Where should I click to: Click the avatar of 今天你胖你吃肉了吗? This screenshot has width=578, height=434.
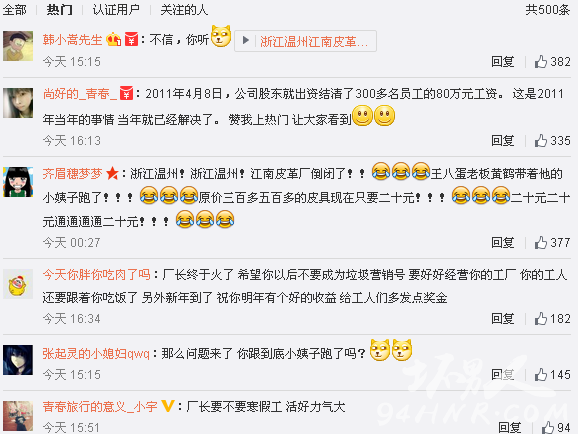18,284
